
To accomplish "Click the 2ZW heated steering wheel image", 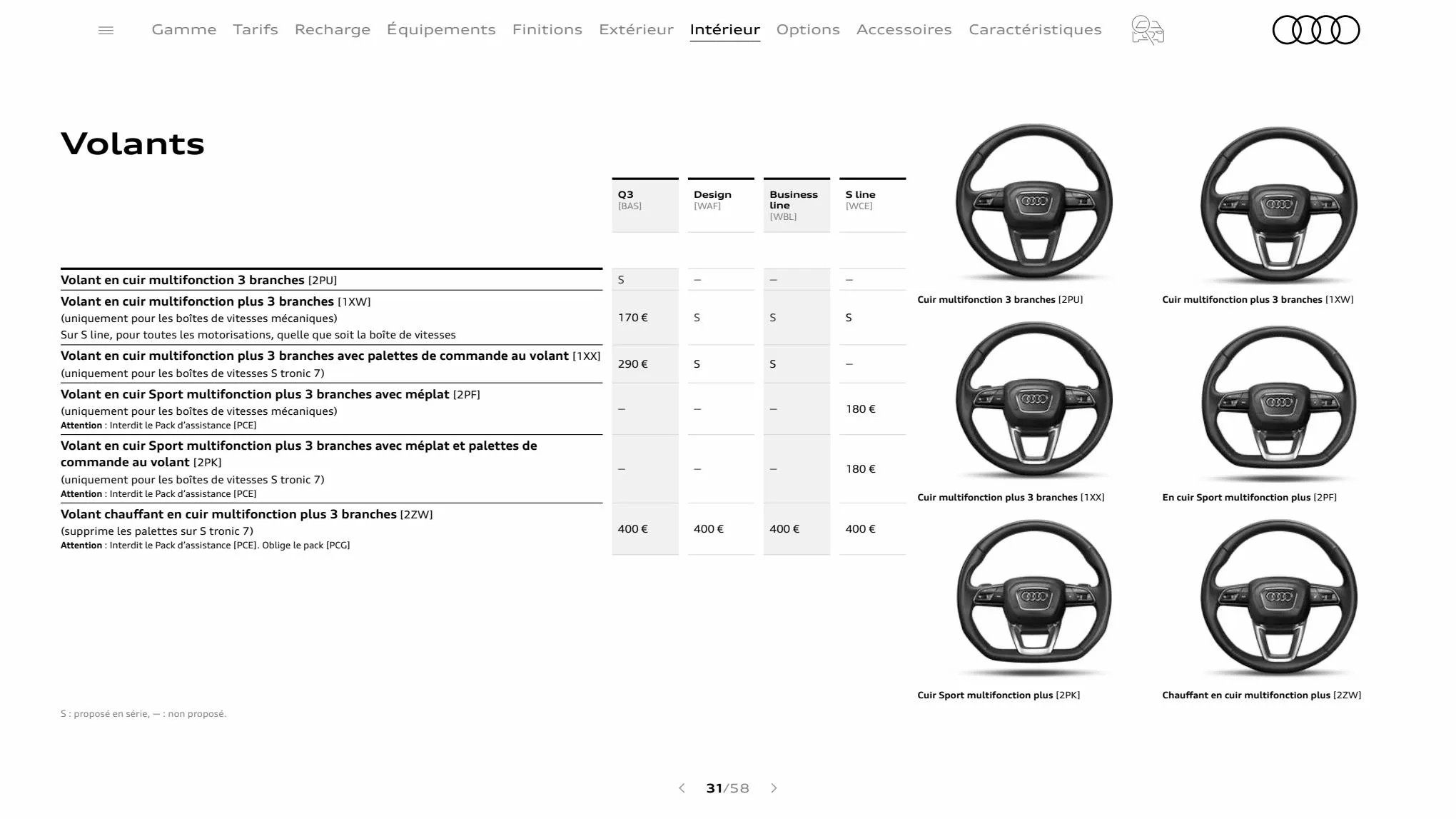I will (1279, 598).
